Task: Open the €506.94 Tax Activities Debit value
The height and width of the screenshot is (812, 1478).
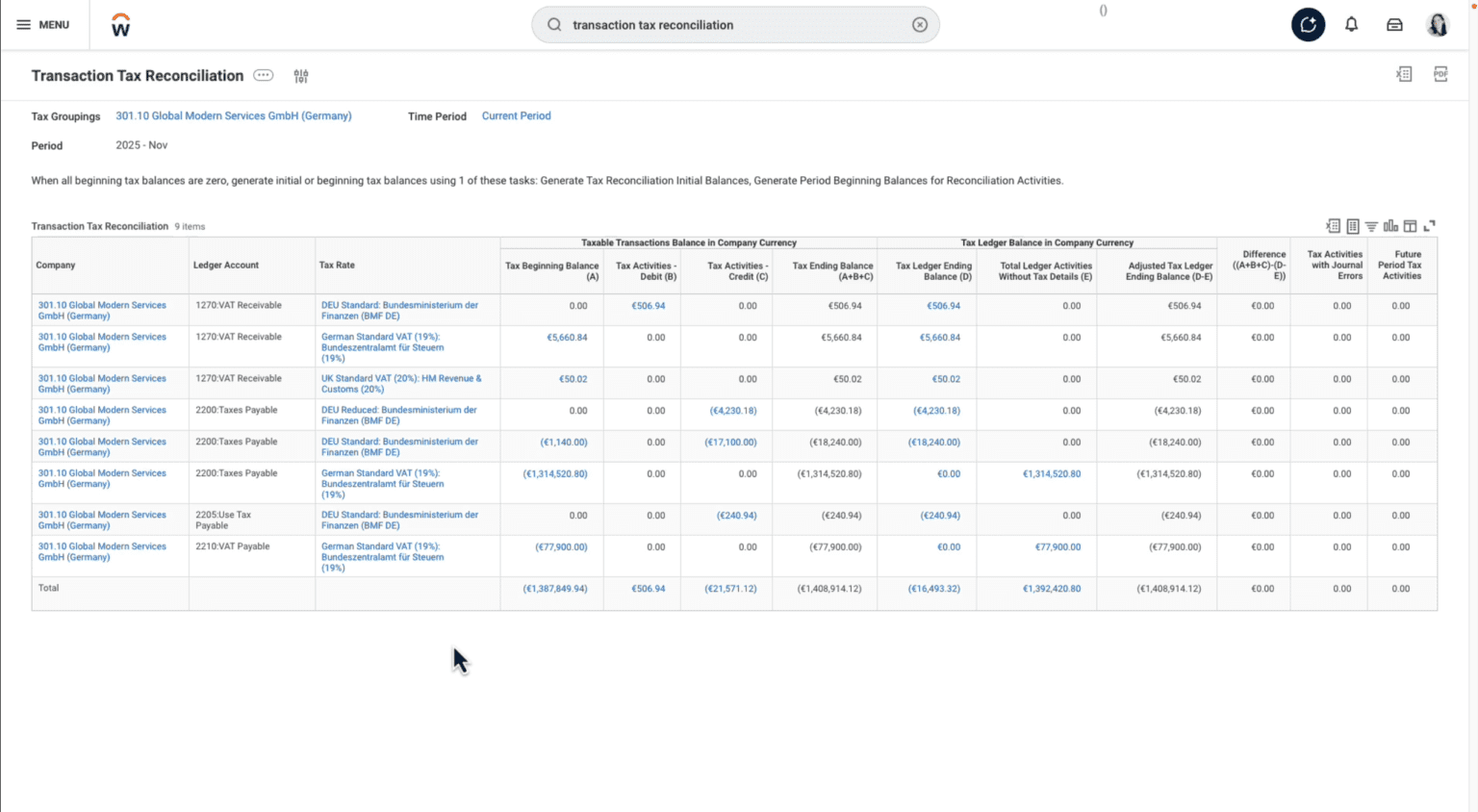Action: 648,306
